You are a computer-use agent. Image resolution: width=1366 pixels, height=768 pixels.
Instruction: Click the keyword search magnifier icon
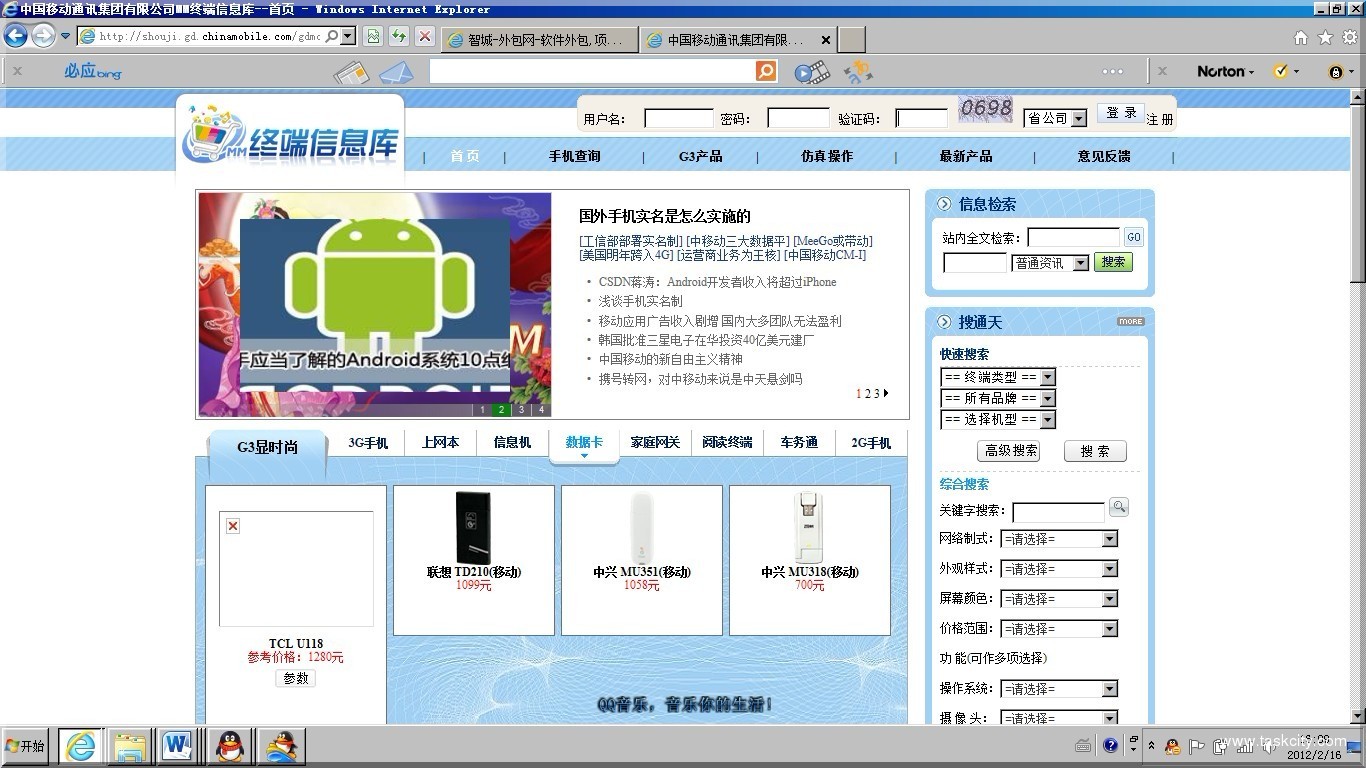(x=1119, y=507)
